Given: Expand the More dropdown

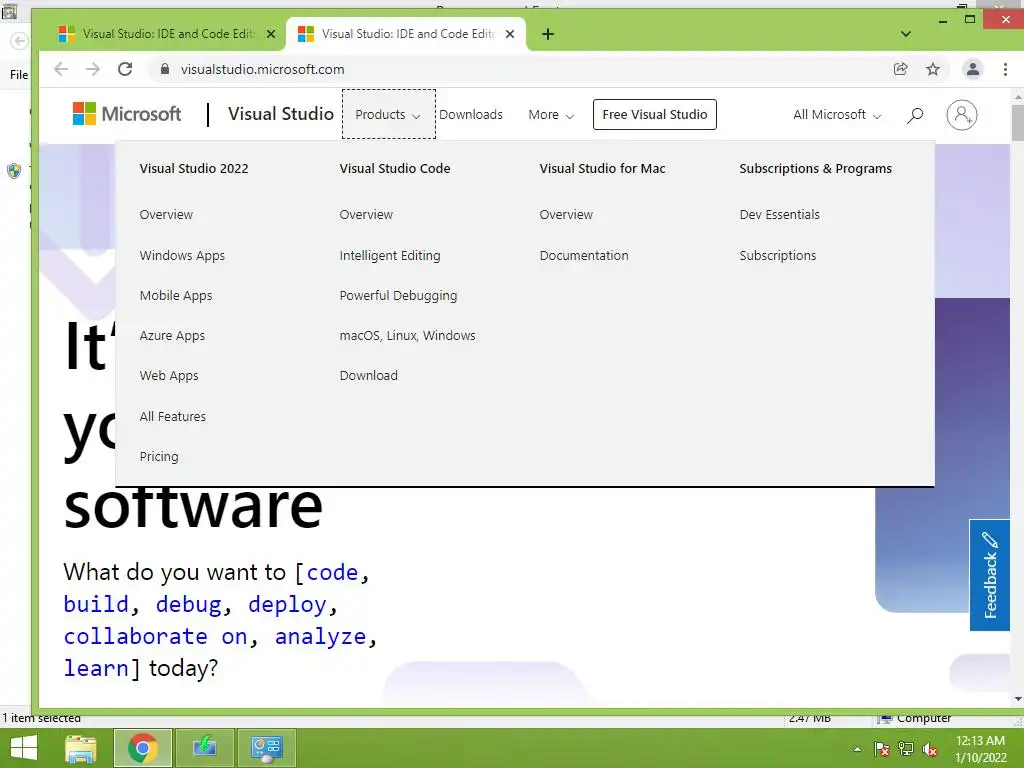Looking at the screenshot, I should pyautogui.click(x=551, y=115).
